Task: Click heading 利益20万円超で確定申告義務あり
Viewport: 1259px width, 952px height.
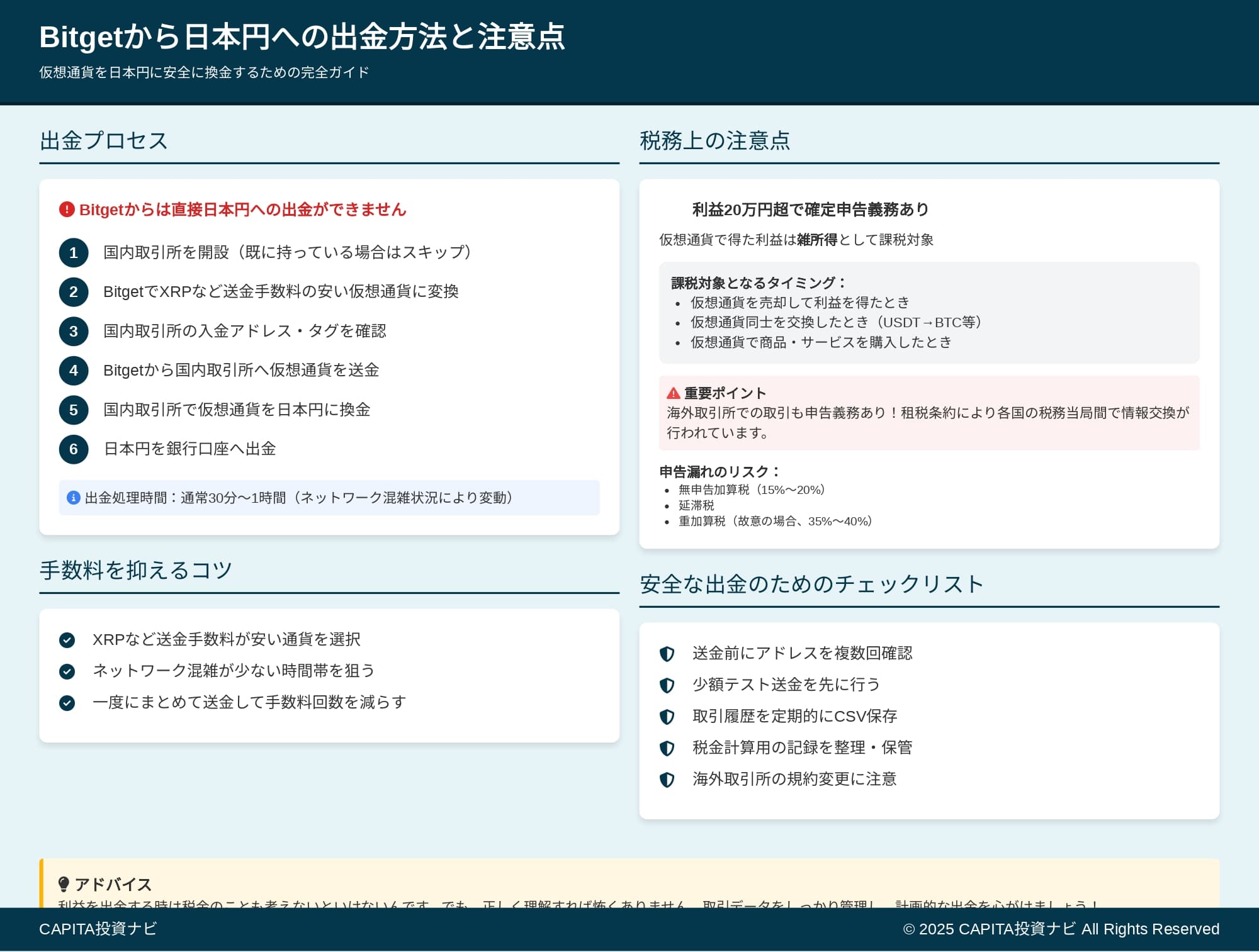Action: pos(811,210)
